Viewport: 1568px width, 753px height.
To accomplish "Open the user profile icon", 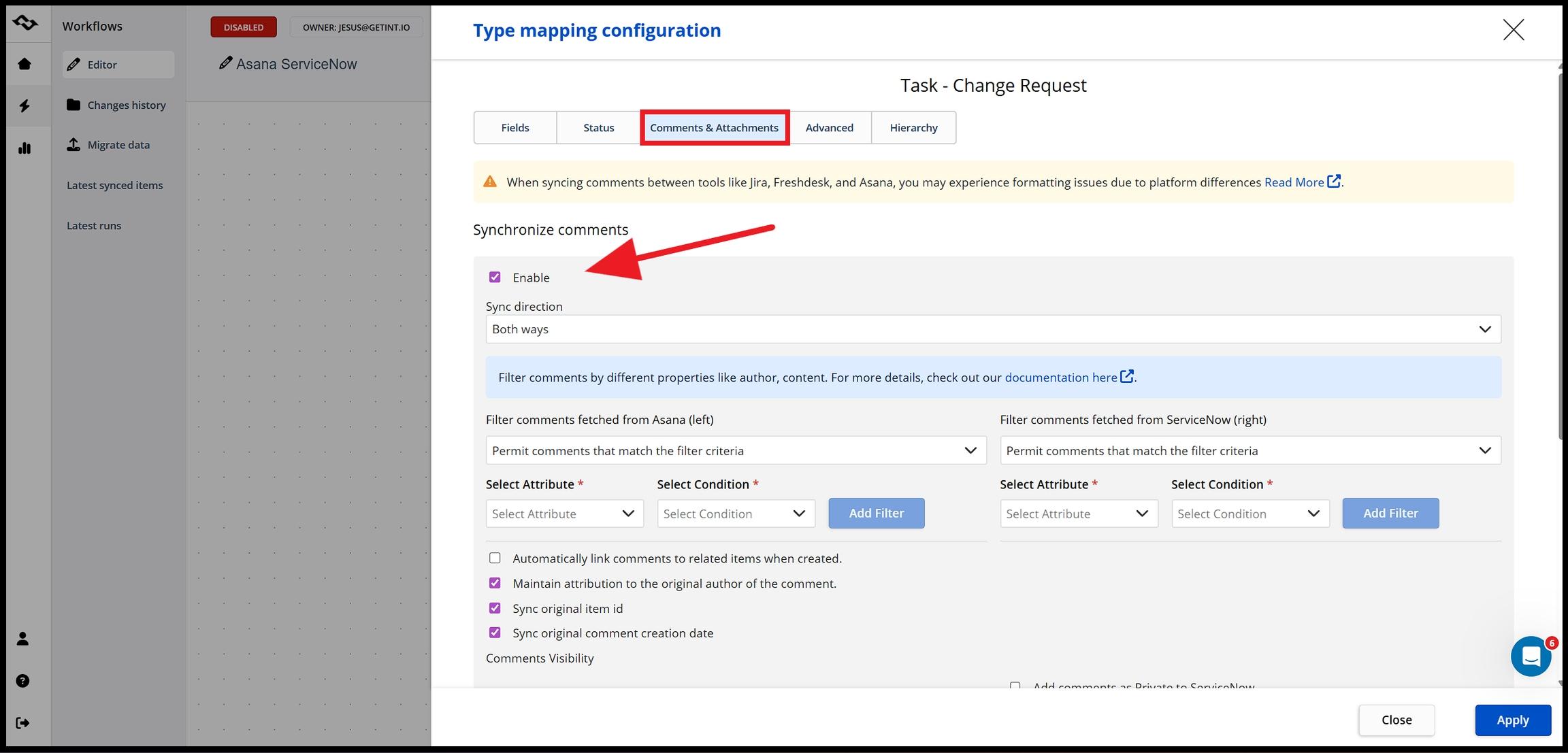I will point(22,638).
